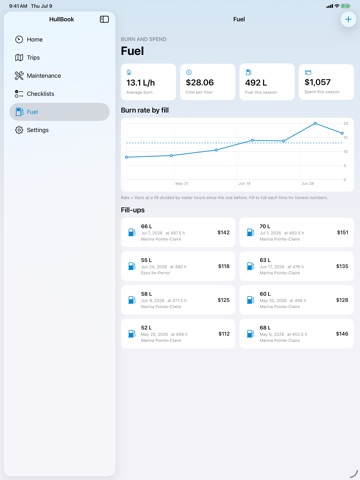The width and height of the screenshot is (360, 480).
Task: Click the fuel pump icon on 492 L card
Action: pos(248,72)
